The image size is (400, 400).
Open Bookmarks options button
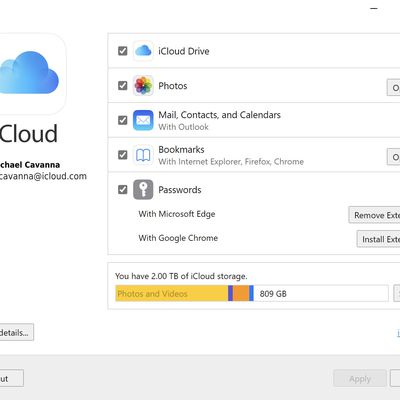click(393, 157)
